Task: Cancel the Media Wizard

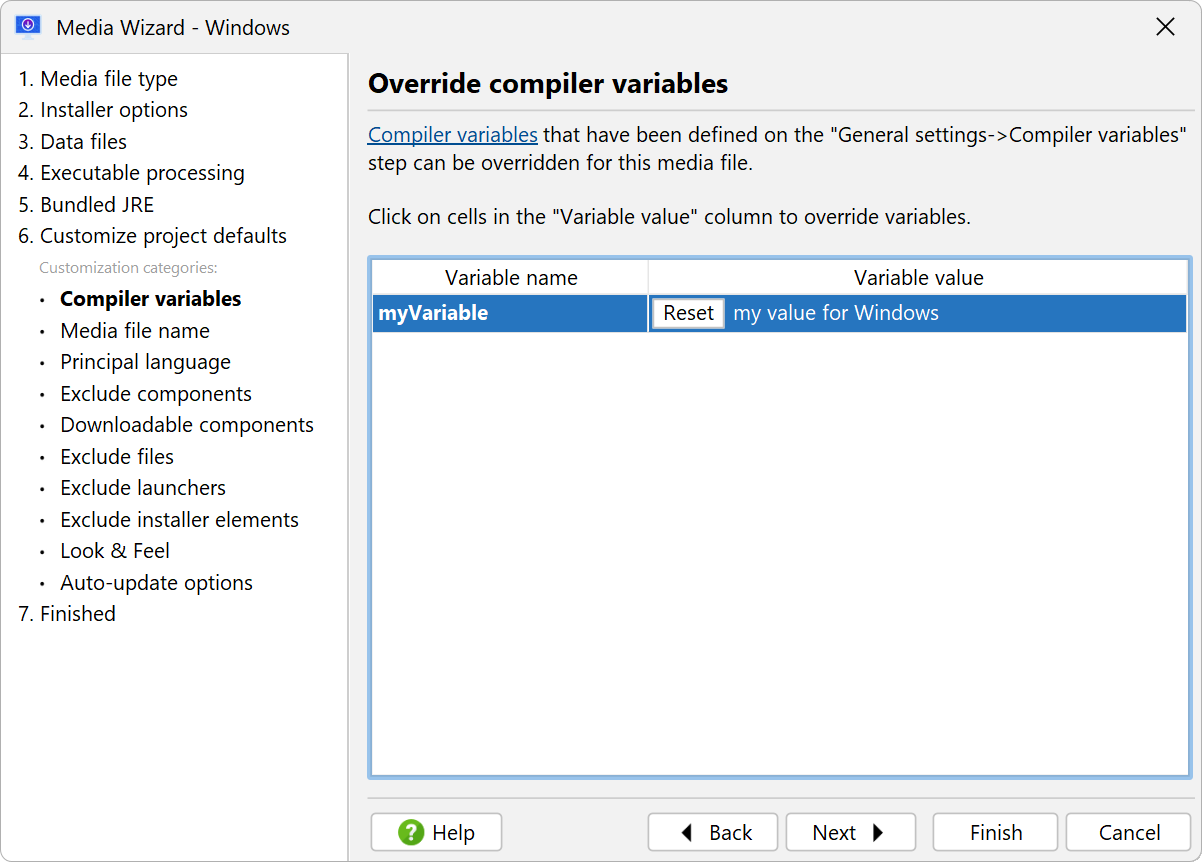Action: coord(1128,832)
